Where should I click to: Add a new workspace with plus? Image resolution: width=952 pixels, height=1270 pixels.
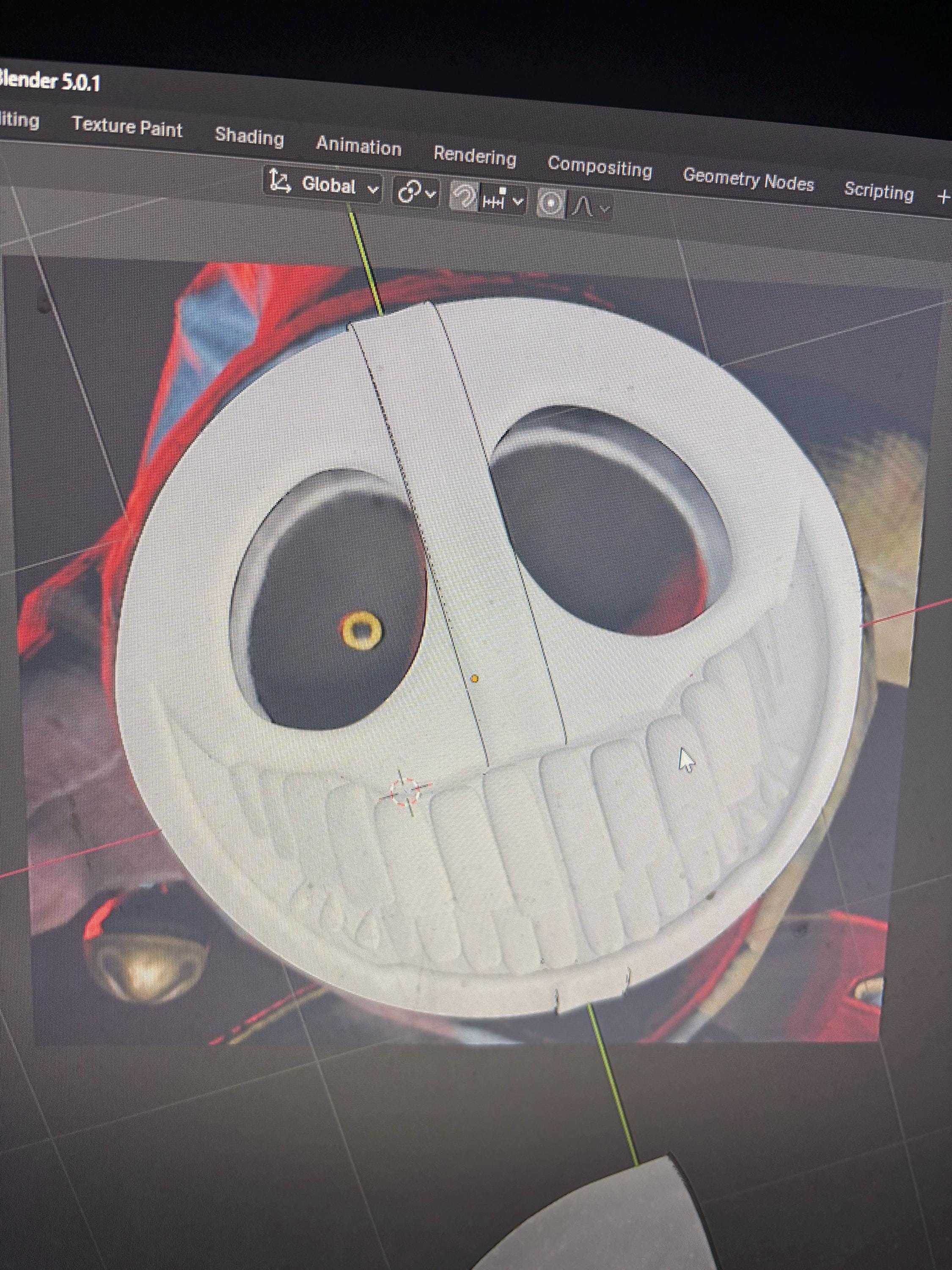point(943,198)
